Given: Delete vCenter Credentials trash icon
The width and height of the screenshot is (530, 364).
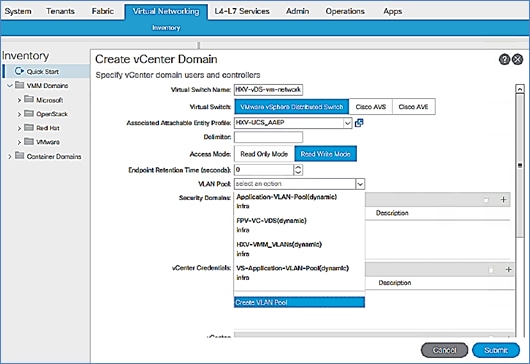Looking at the screenshot, I should 491,270.
